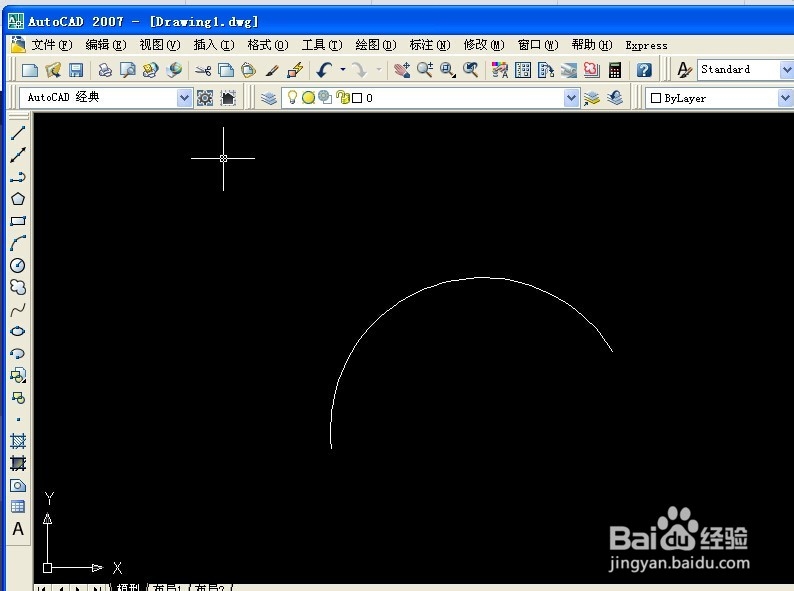The height and width of the screenshot is (591, 794).
Task: Open the undo history dropdown arrow
Action: (343, 70)
